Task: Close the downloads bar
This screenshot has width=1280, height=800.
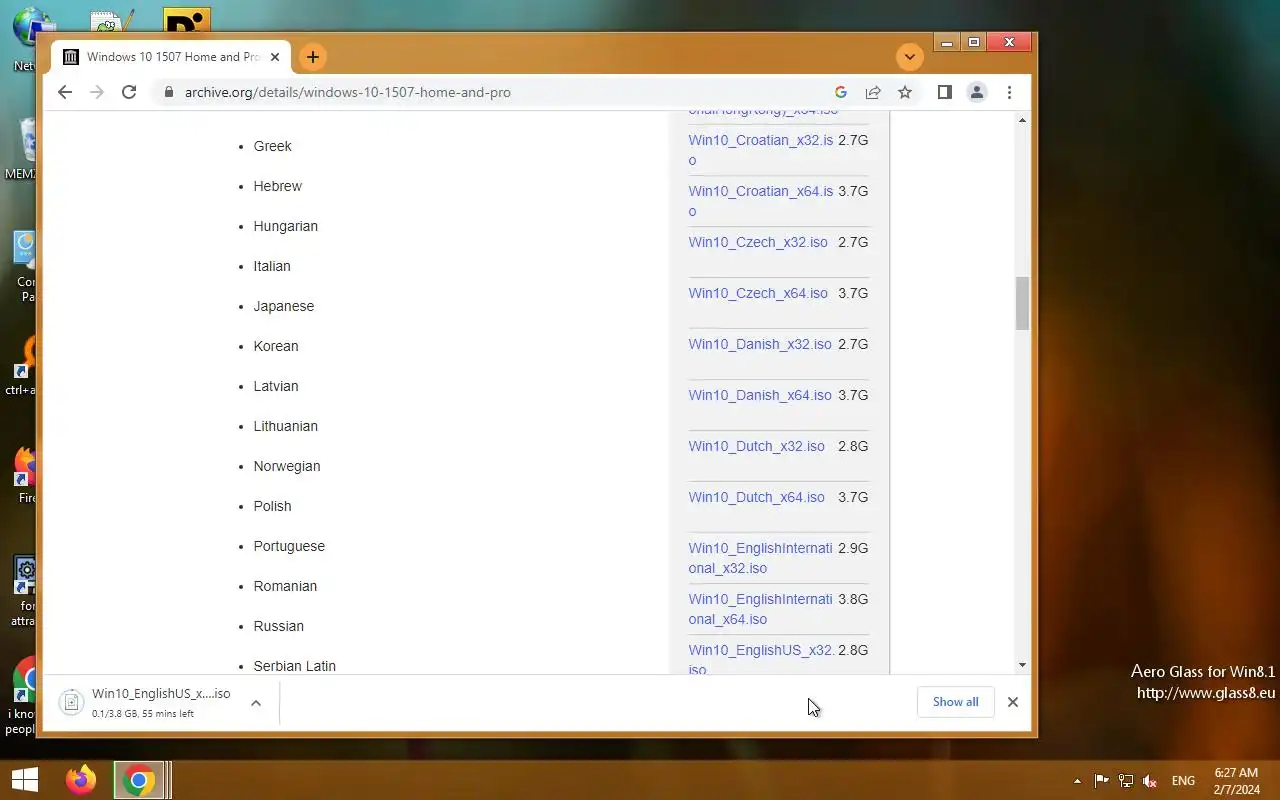Action: point(1013,702)
